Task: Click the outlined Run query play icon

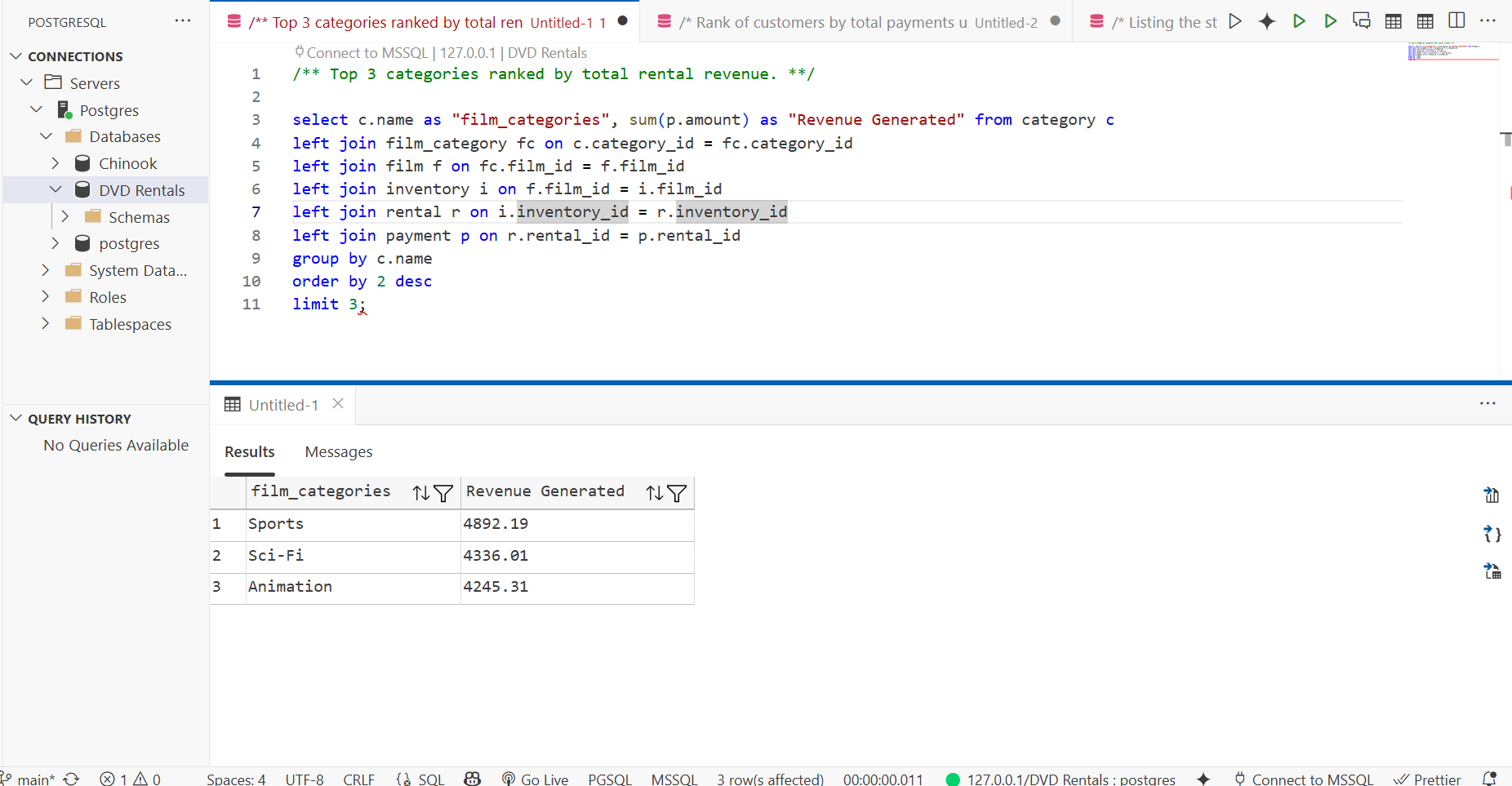Action: point(1235,21)
